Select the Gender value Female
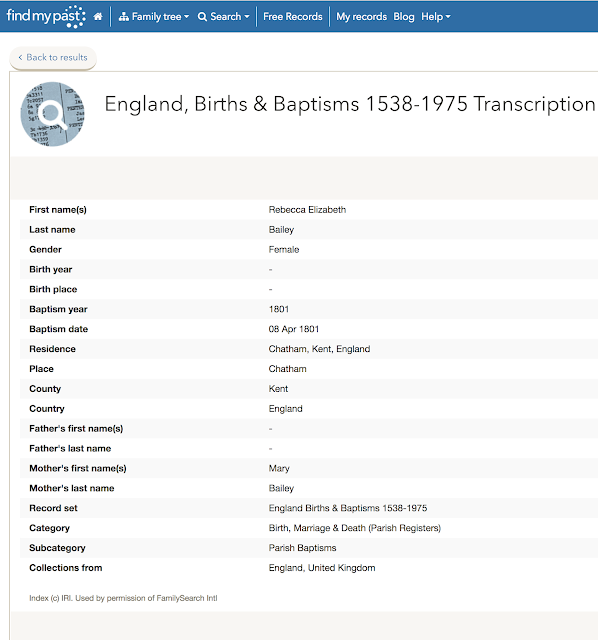This screenshot has height=640, width=598. 284,249
